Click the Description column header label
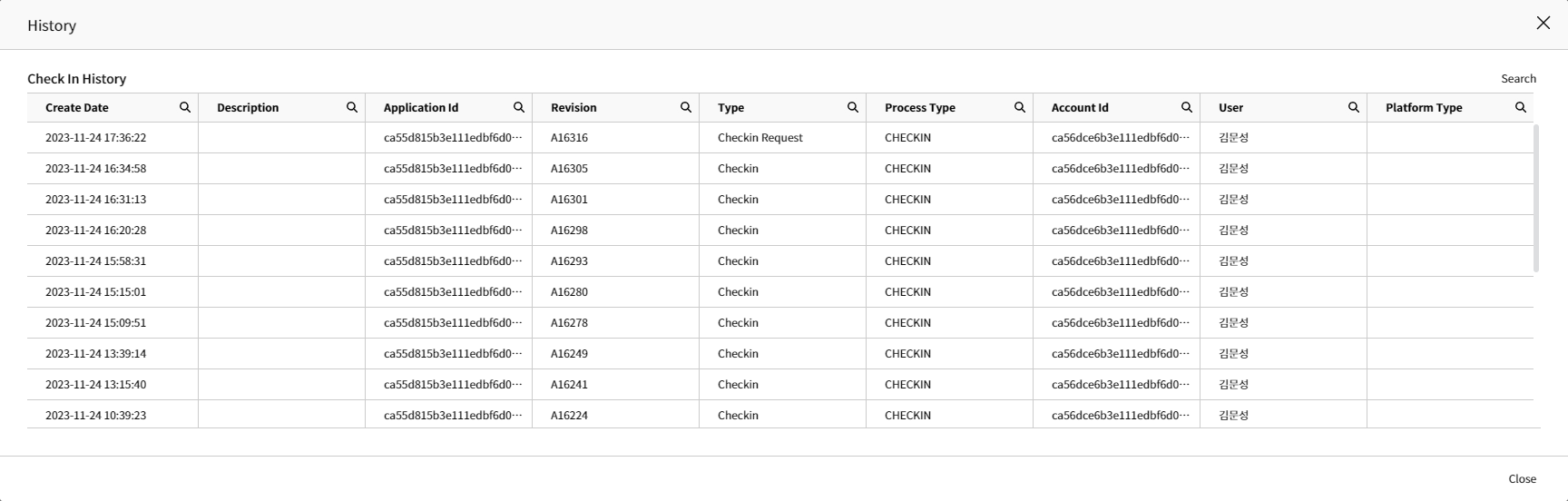This screenshot has height=501, width=1568. pyautogui.click(x=248, y=107)
